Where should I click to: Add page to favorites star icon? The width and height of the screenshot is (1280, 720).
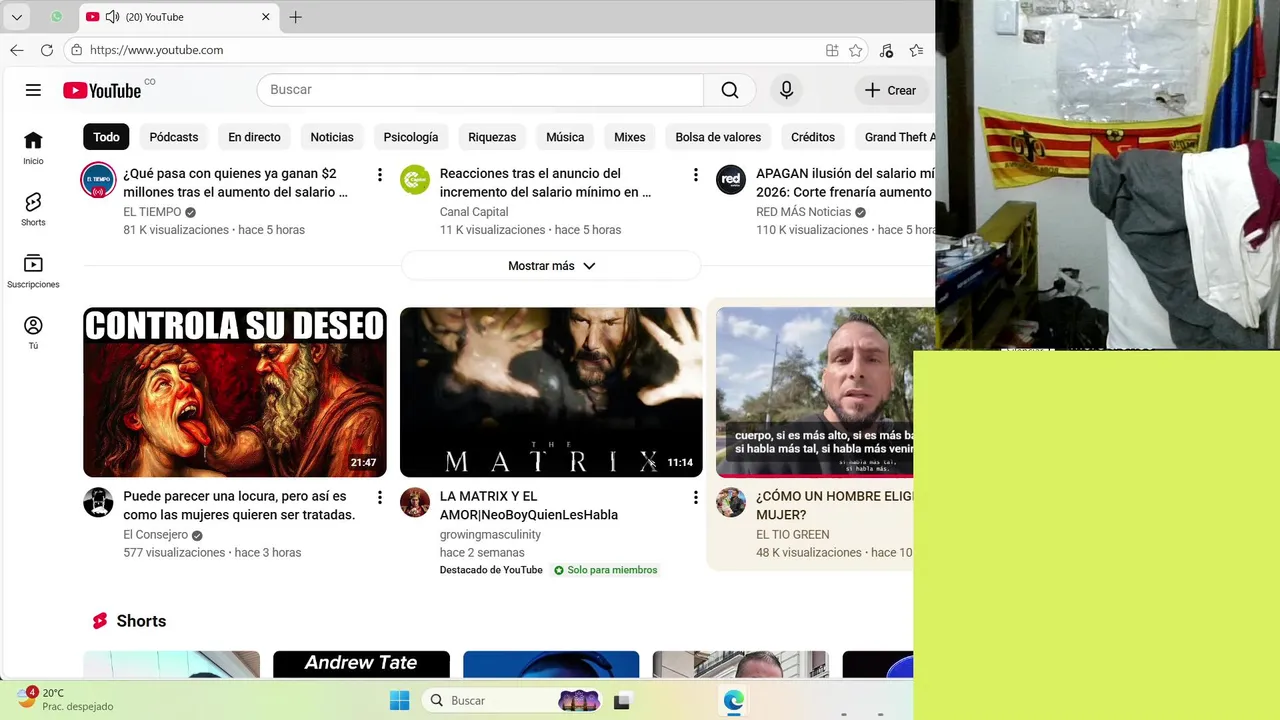point(856,50)
